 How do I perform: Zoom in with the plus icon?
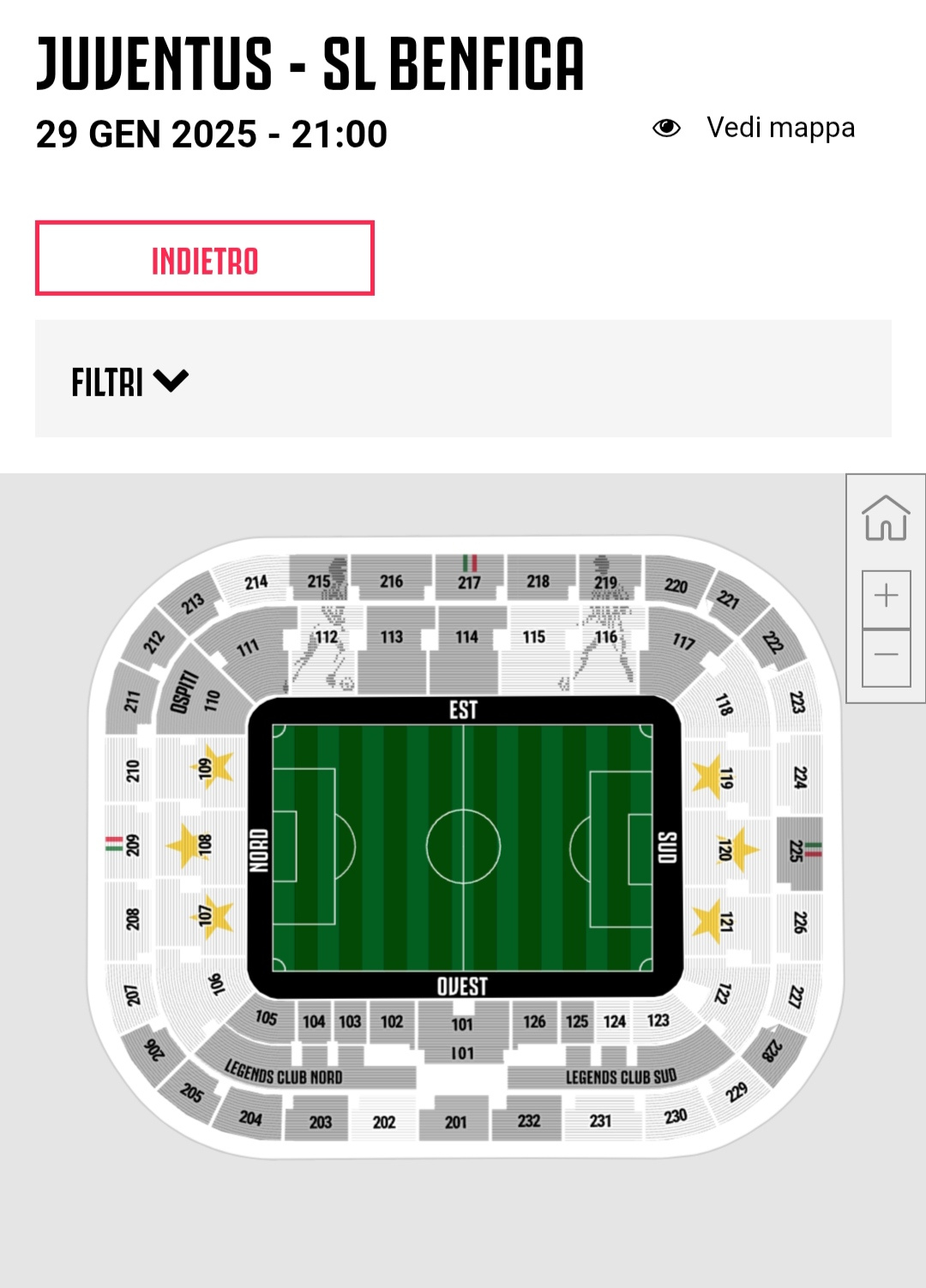click(886, 596)
